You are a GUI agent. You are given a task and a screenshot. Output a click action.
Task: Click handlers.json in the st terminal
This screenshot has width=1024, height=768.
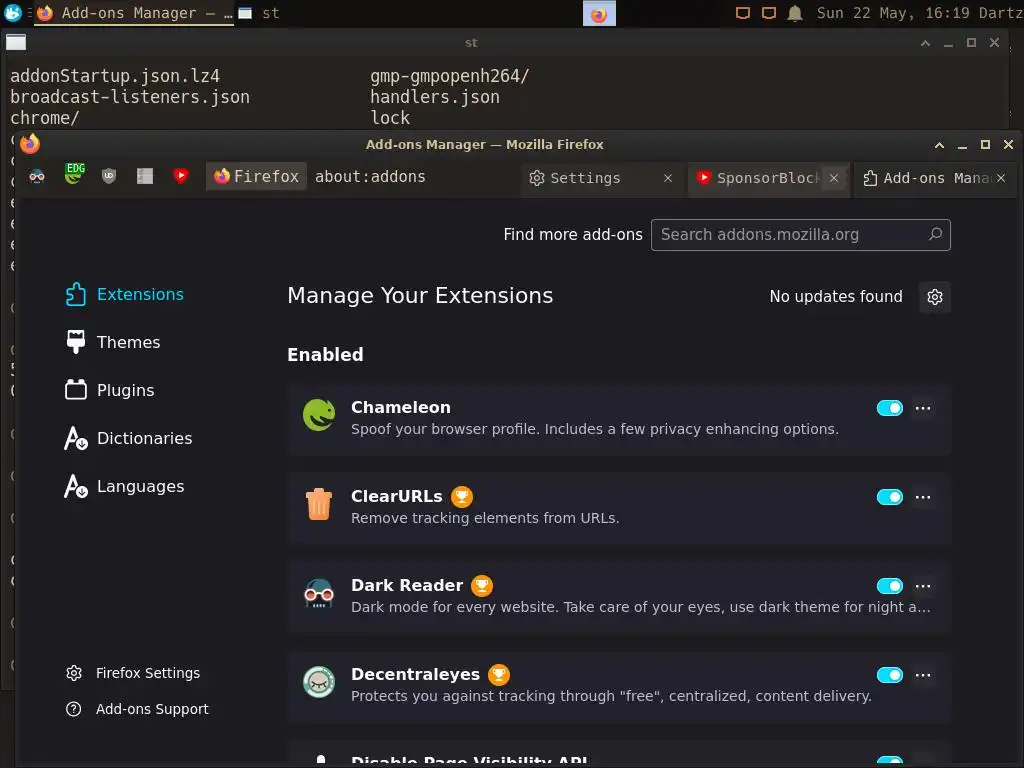[x=435, y=97]
